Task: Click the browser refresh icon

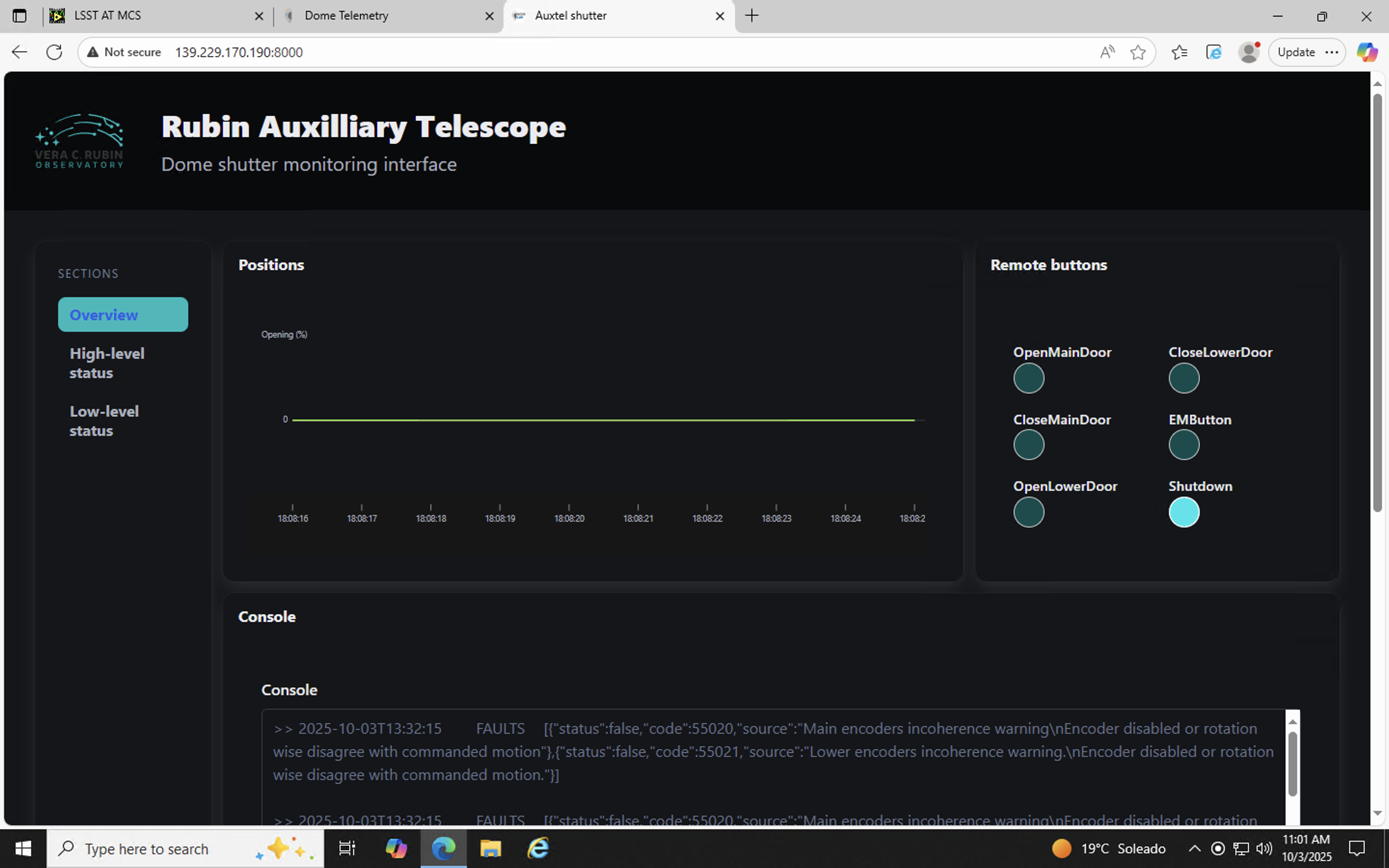Action: [54, 52]
